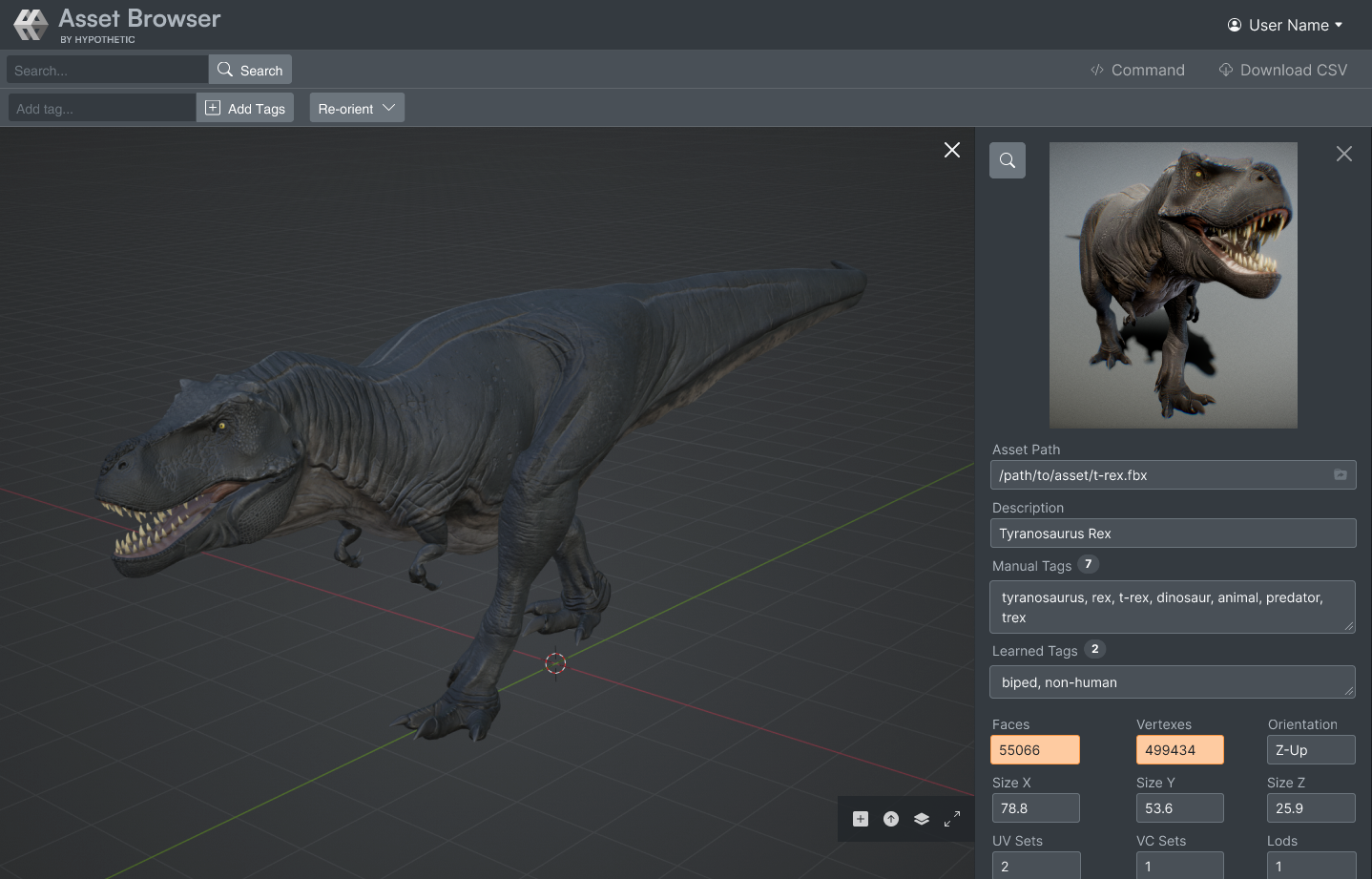
Task: Focus the Search text input
Action: (107, 70)
